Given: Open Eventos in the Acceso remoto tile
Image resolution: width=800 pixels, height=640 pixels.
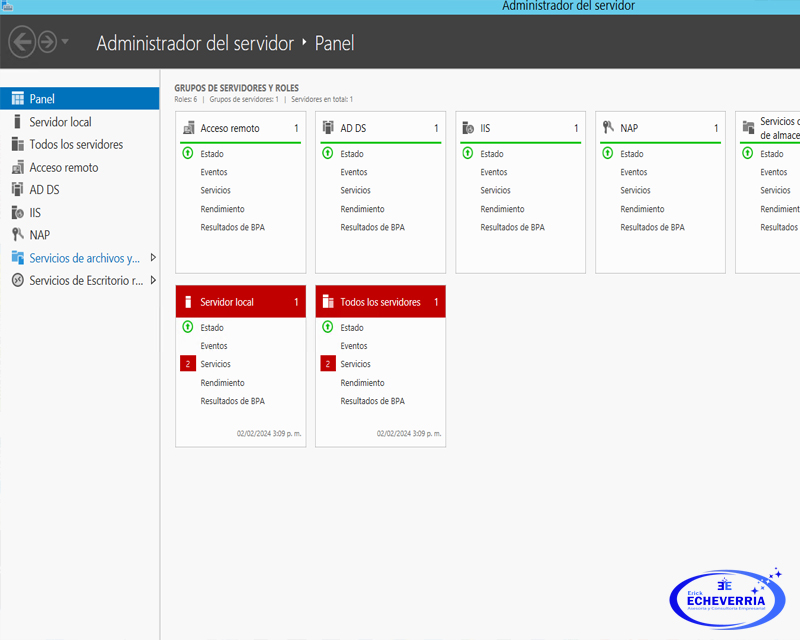Looking at the screenshot, I should click(214, 172).
